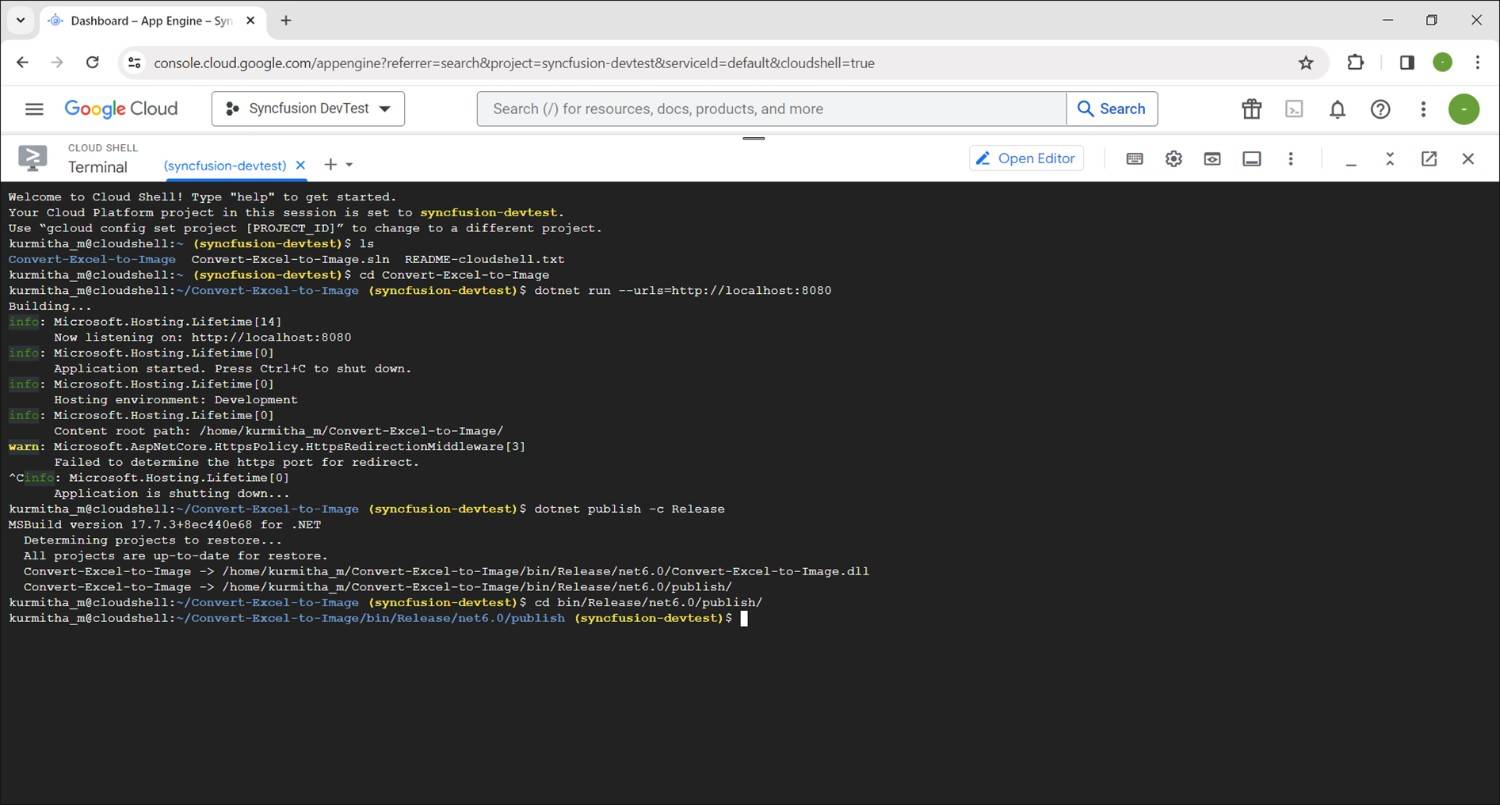Screen dimensions: 1500x805
Task: Click the Convert-Excel-to-Image directory name in ls output
Action: [92, 259]
